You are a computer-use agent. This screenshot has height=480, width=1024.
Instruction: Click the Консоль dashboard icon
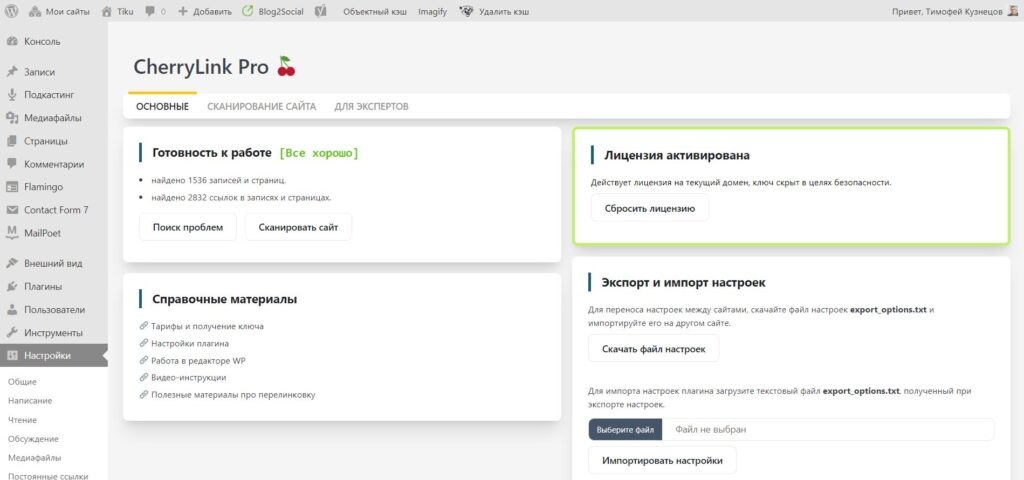point(12,41)
